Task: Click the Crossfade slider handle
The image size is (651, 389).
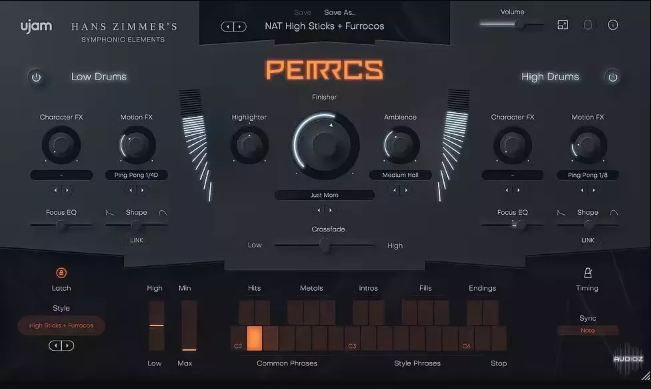Action: point(326,246)
